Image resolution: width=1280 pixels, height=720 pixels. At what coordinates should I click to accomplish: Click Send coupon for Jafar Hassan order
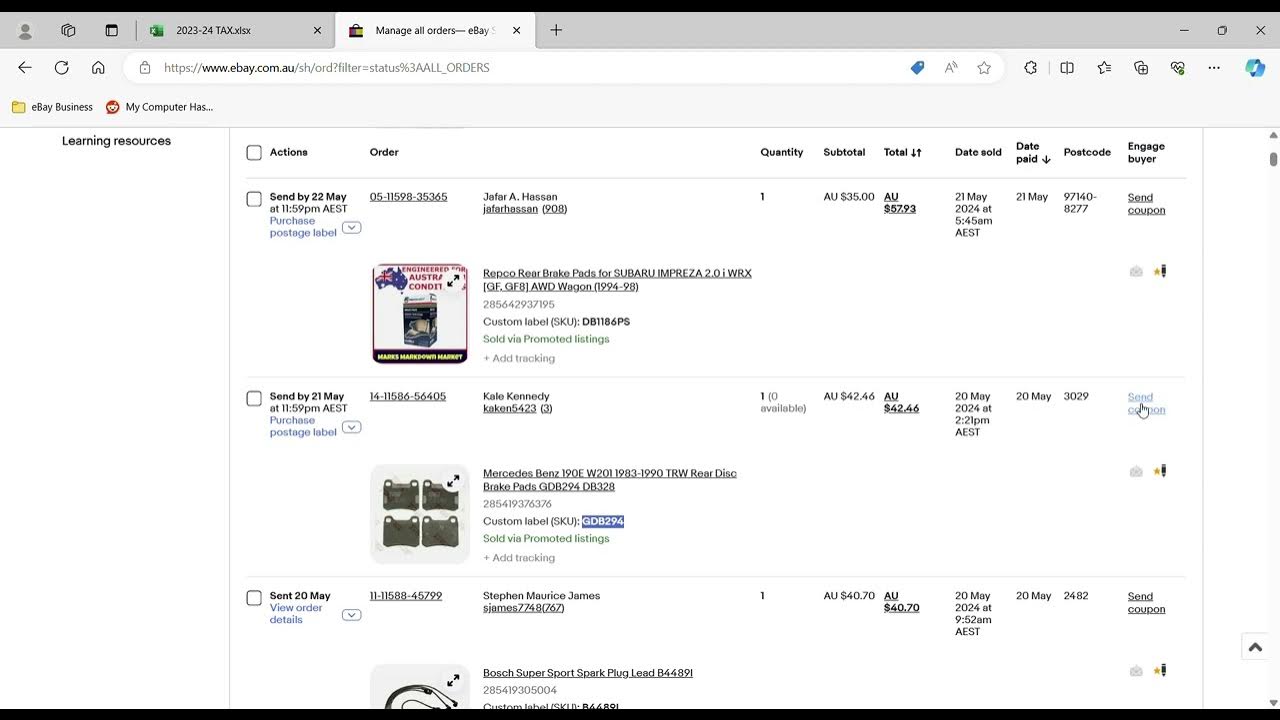point(1146,204)
